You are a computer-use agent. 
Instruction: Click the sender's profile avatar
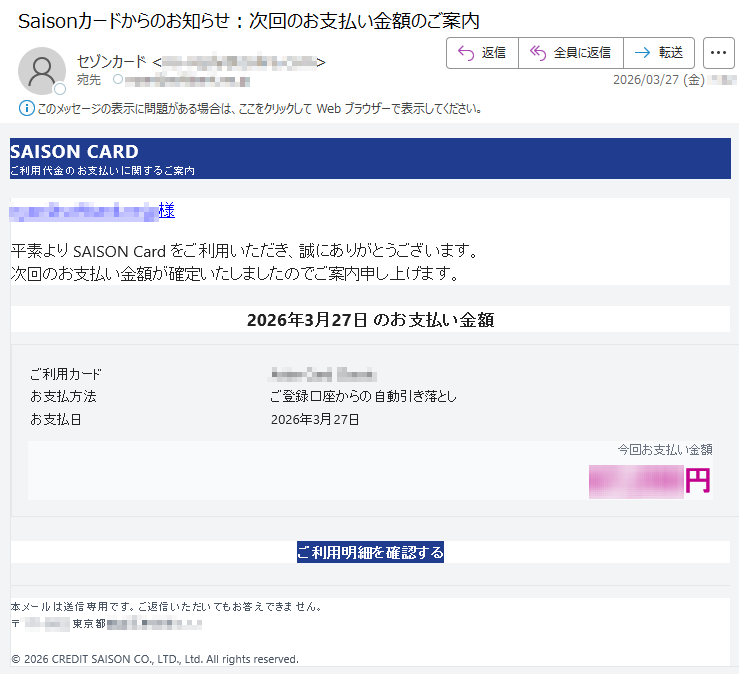pos(42,70)
